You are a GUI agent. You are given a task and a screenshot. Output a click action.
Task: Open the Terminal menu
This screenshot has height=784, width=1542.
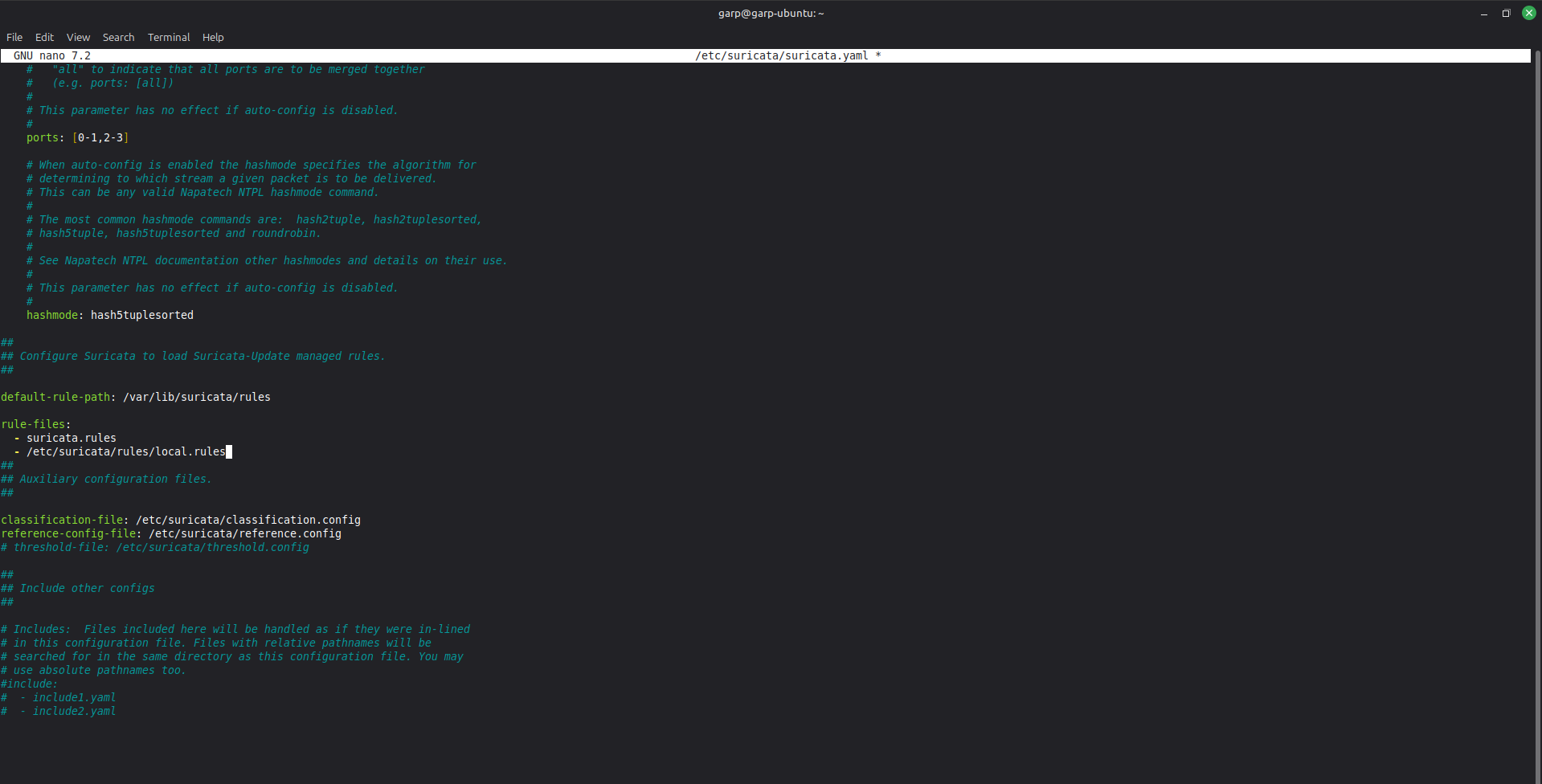pos(169,38)
